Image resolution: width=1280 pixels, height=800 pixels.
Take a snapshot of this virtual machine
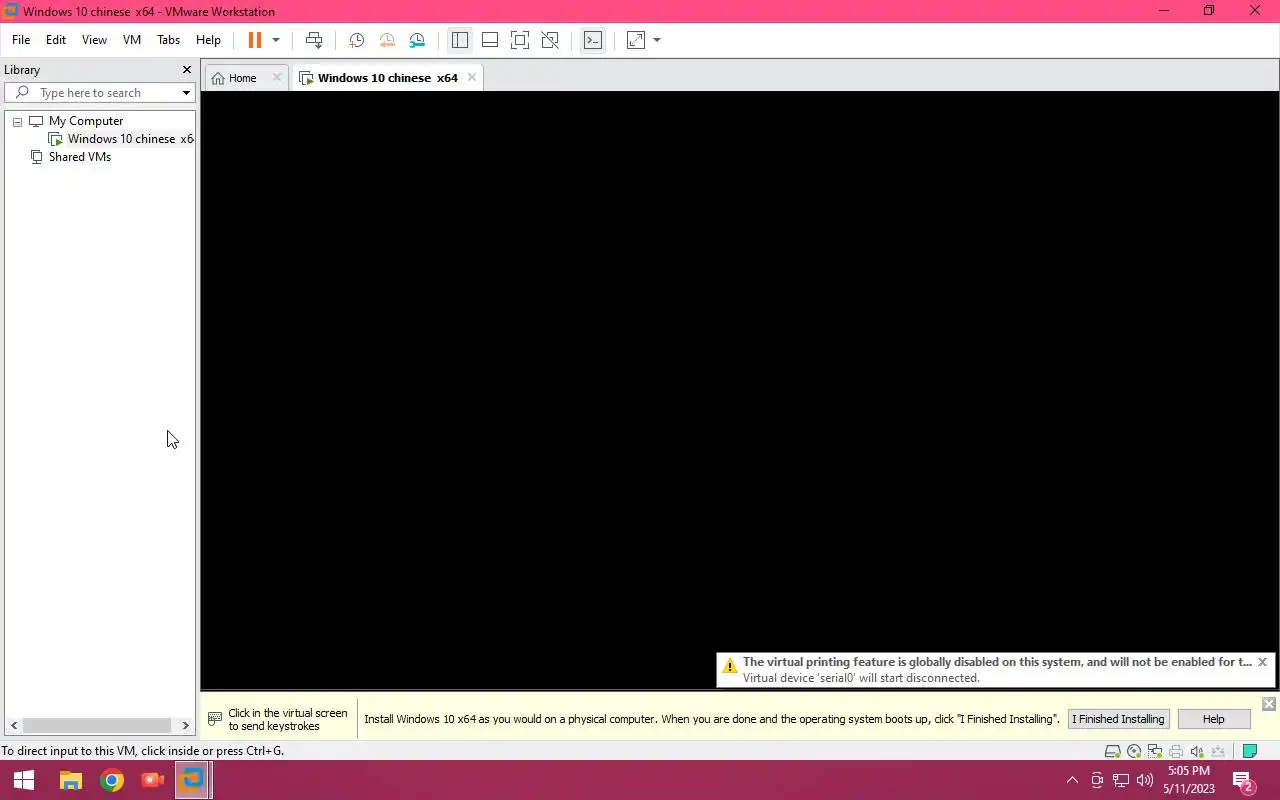click(x=356, y=40)
